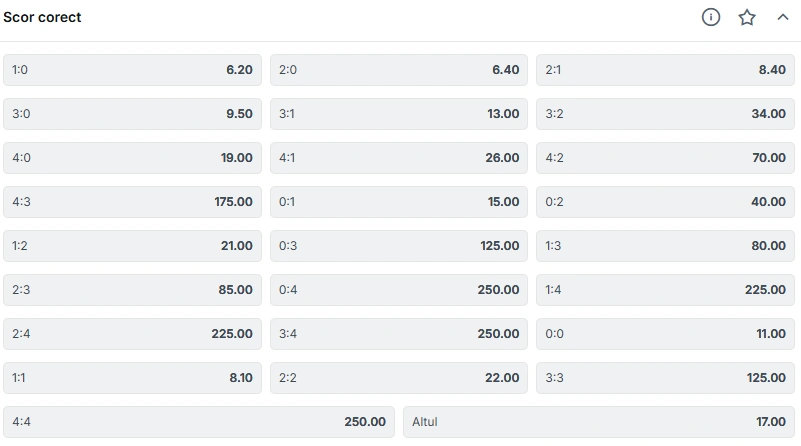801x446 pixels.
Task: Mark Scor corect as favorite with star
Action: click(x=747, y=17)
